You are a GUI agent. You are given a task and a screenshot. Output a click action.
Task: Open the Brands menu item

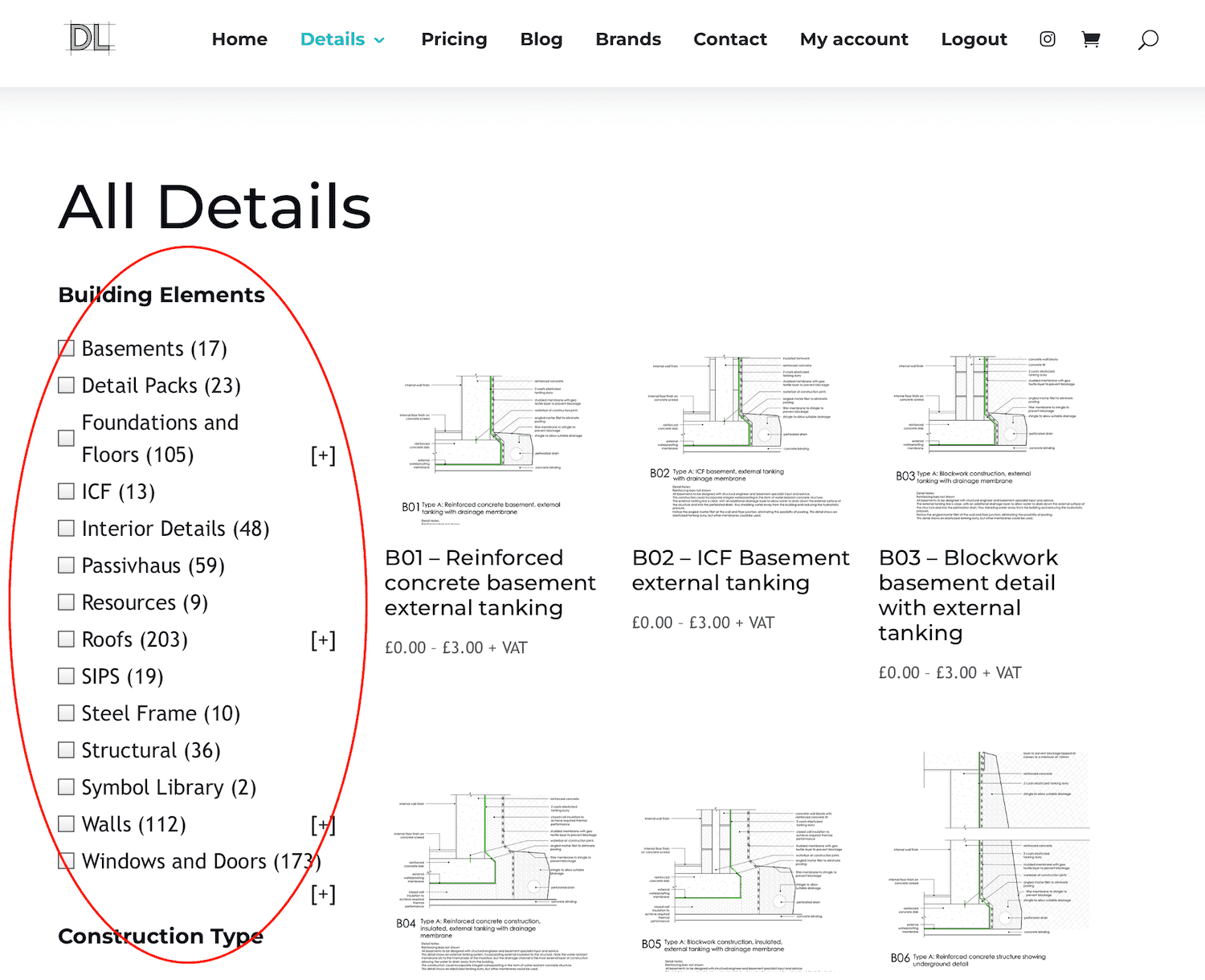coord(628,39)
